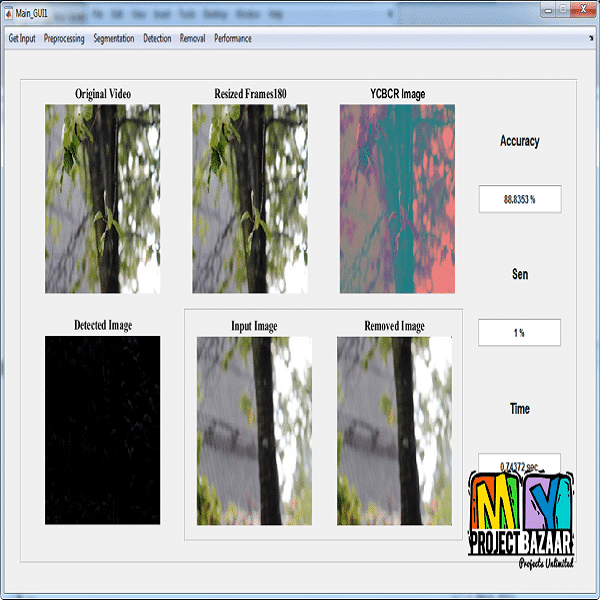
Task: Minimize the Main_GUI1 window
Action: pos(548,10)
